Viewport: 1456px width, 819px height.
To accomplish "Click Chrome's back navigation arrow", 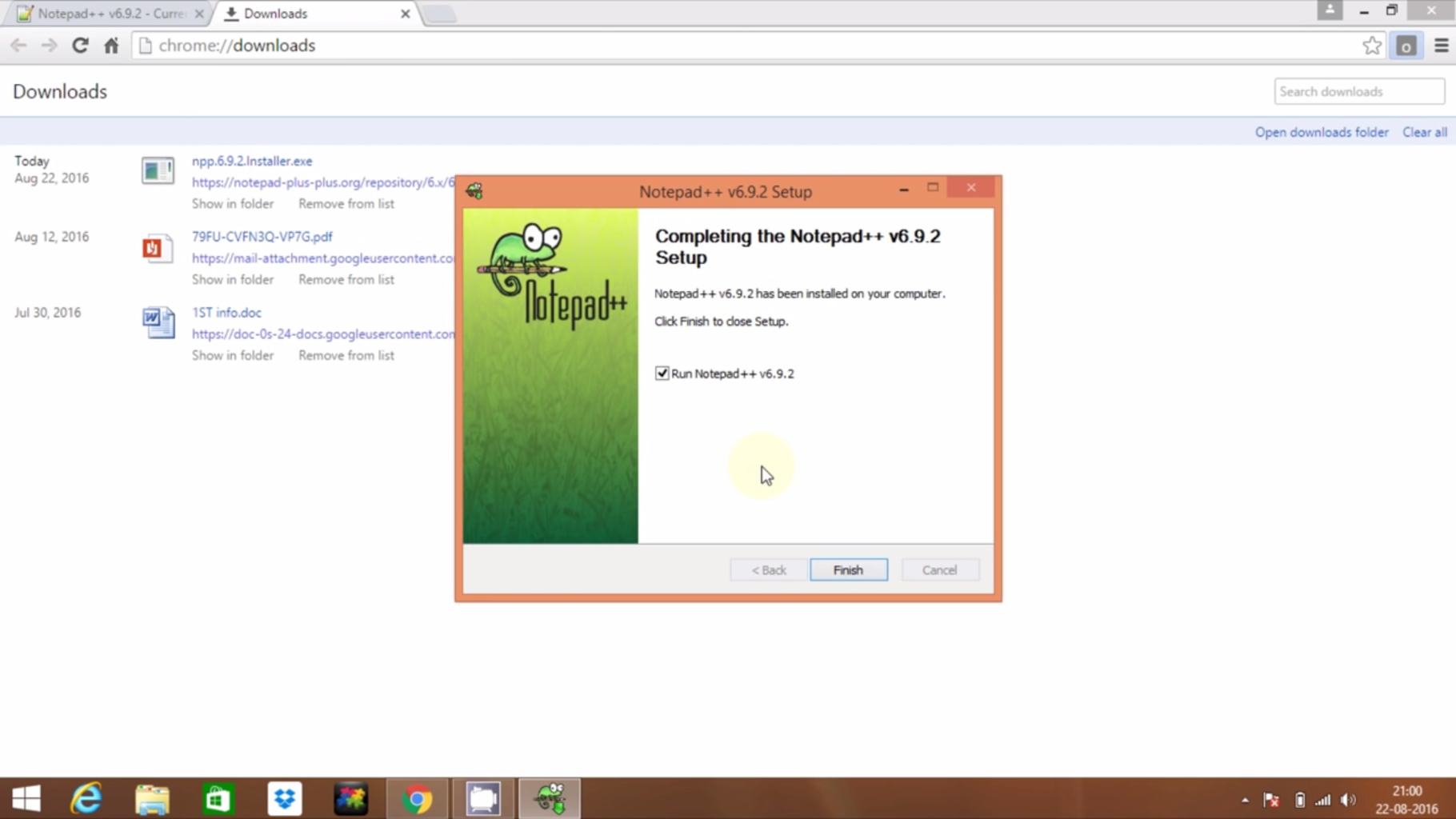I will 18,46.
